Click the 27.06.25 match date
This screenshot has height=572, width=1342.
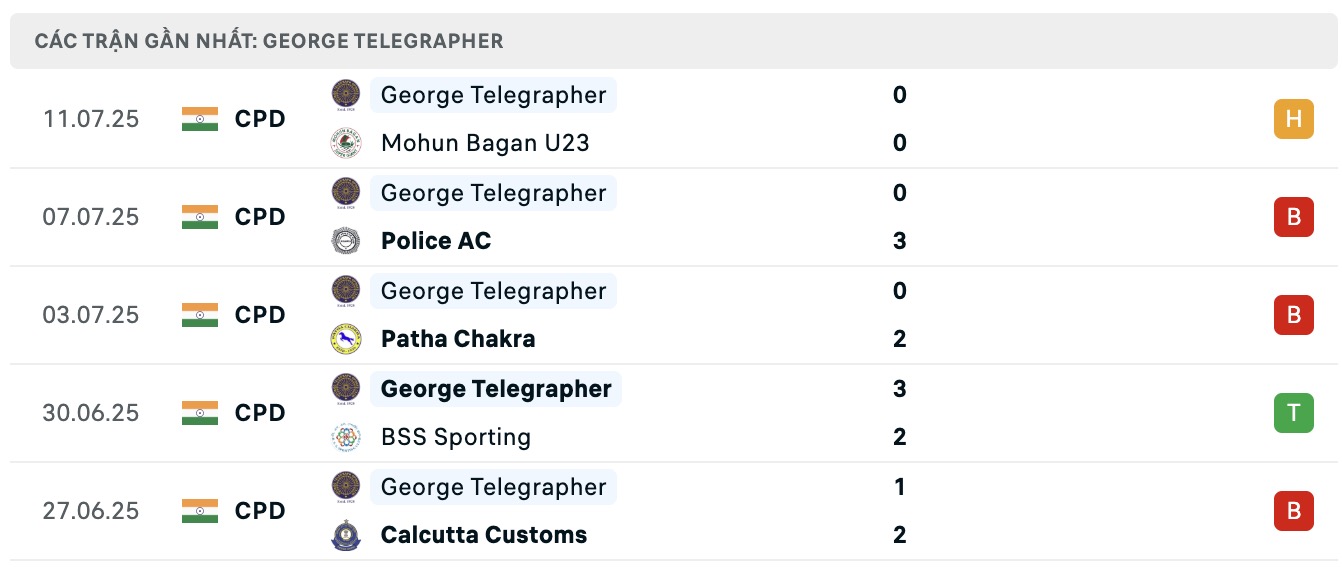(x=91, y=511)
